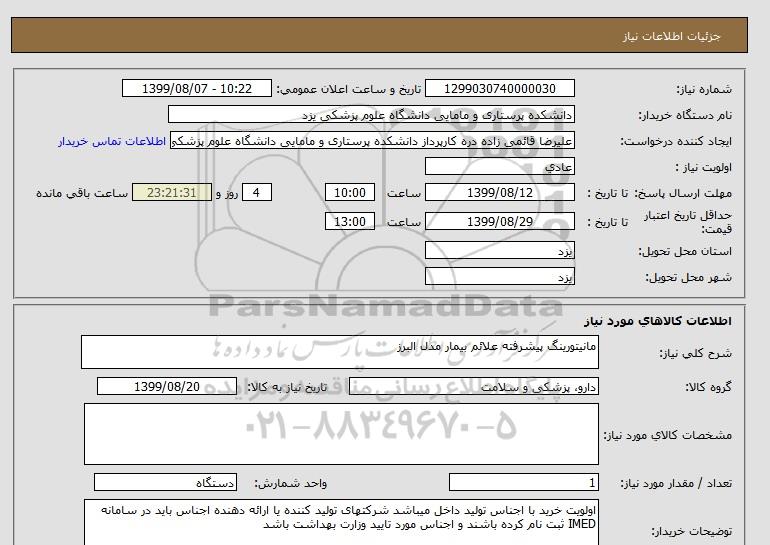The image size is (770, 545).
Task: Click the response deadline time field 10:00
Action: pos(350,192)
